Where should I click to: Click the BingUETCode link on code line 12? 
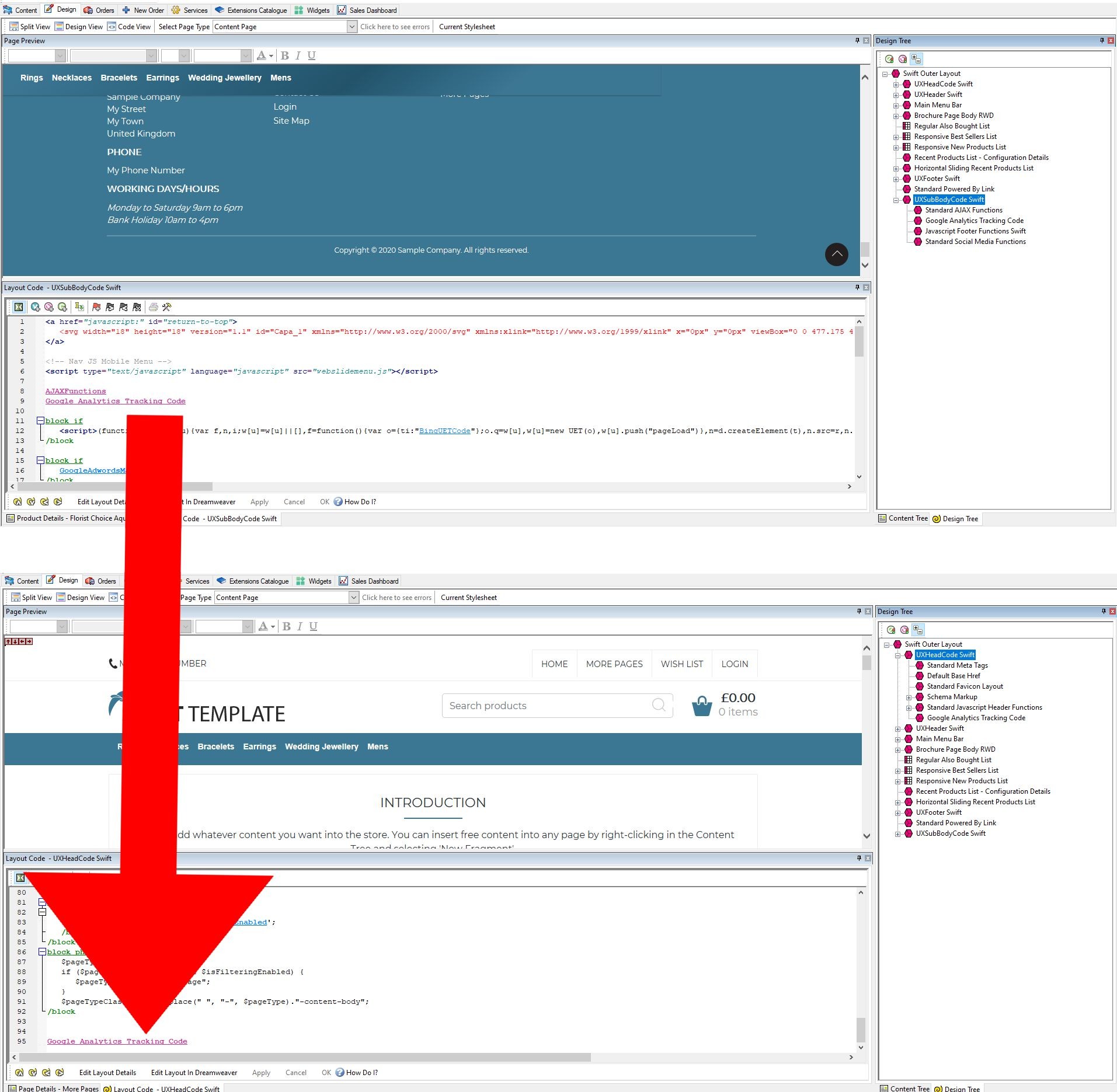444,431
